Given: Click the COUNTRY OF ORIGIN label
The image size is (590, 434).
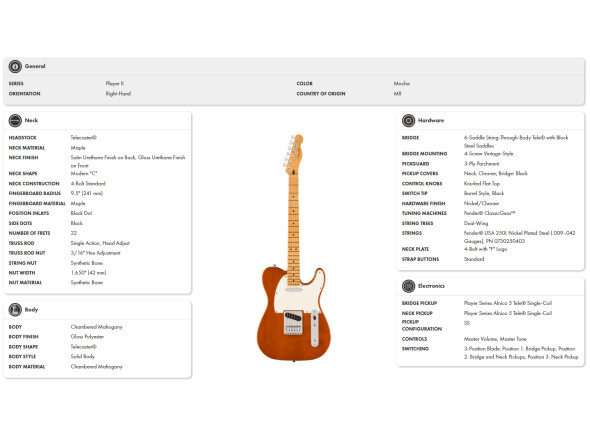Looking at the screenshot, I should [321, 94].
